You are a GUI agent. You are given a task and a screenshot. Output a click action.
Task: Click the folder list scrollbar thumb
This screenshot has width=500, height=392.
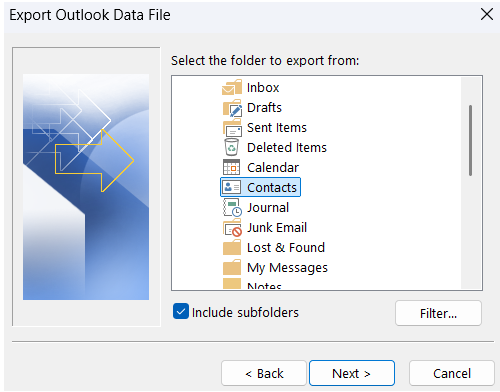coord(470,140)
